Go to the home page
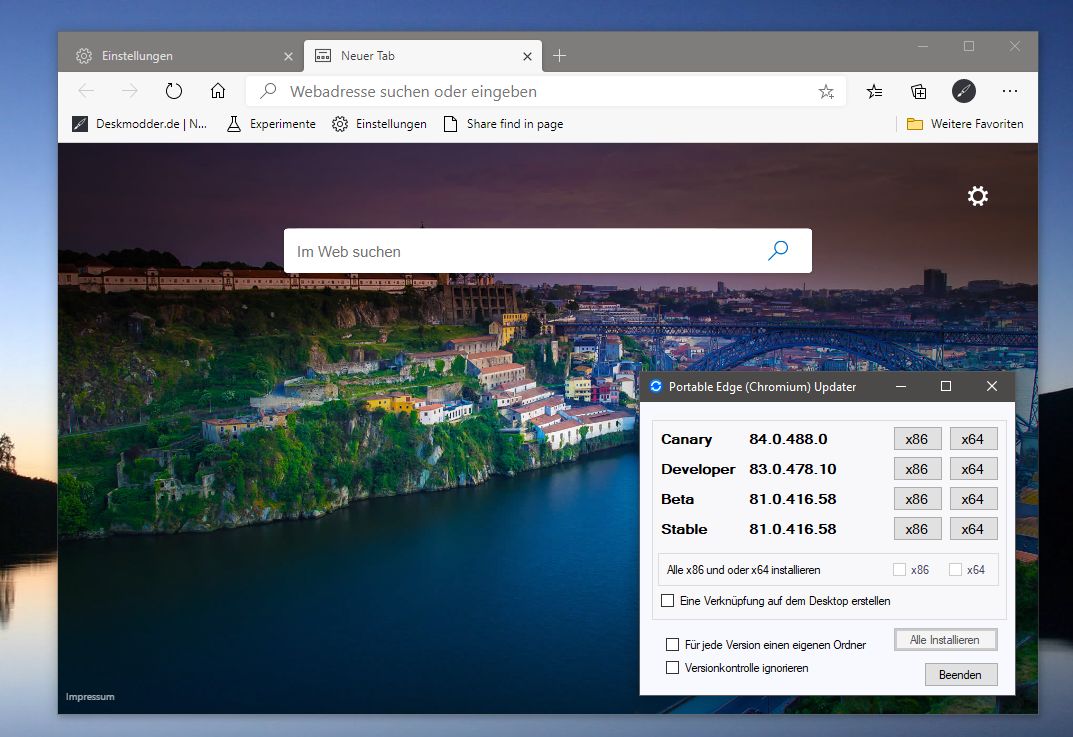The image size is (1073, 737). click(x=218, y=91)
